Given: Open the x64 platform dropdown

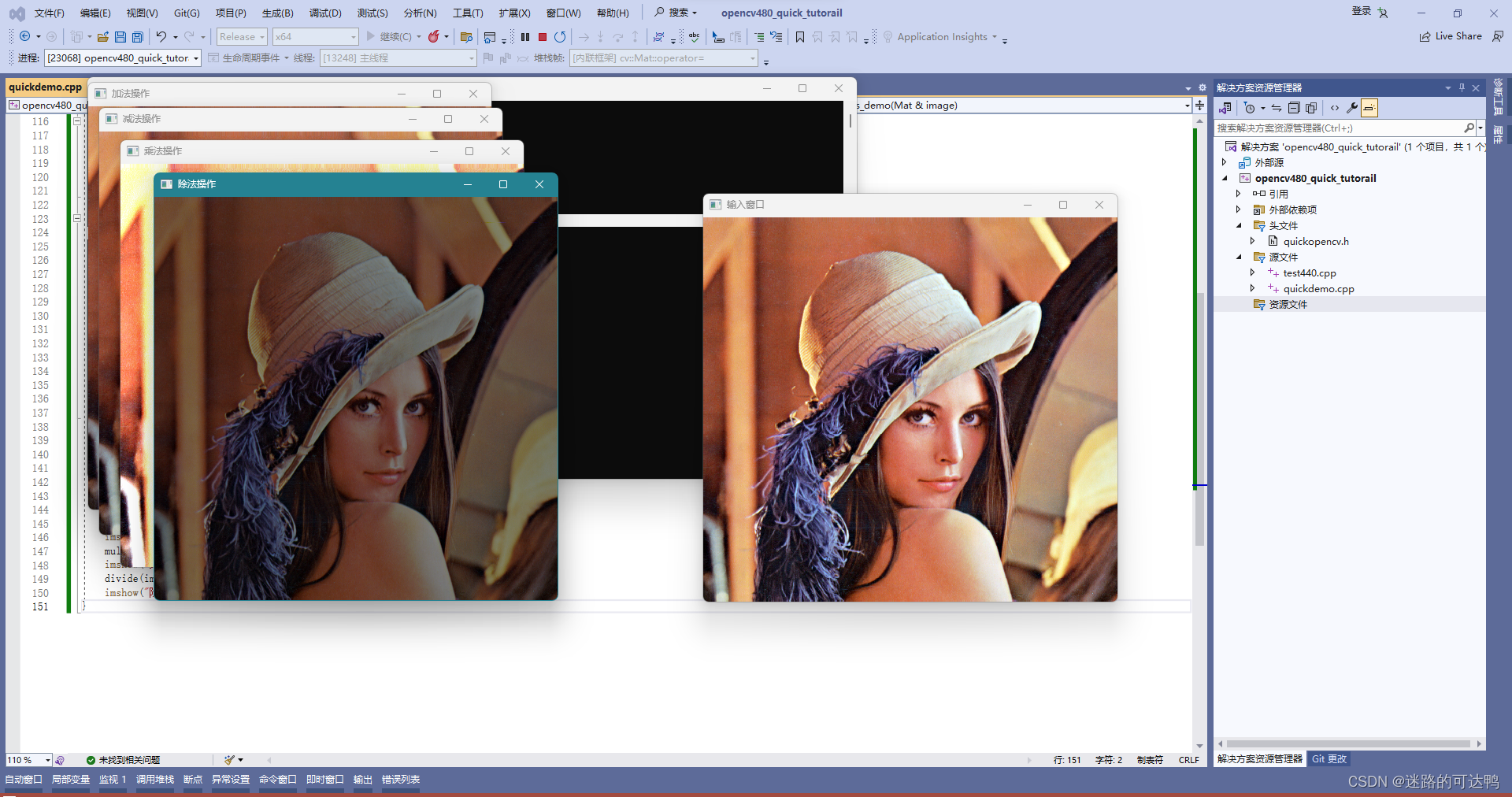Looking at the screenshot, I should (x=315, y=37).
